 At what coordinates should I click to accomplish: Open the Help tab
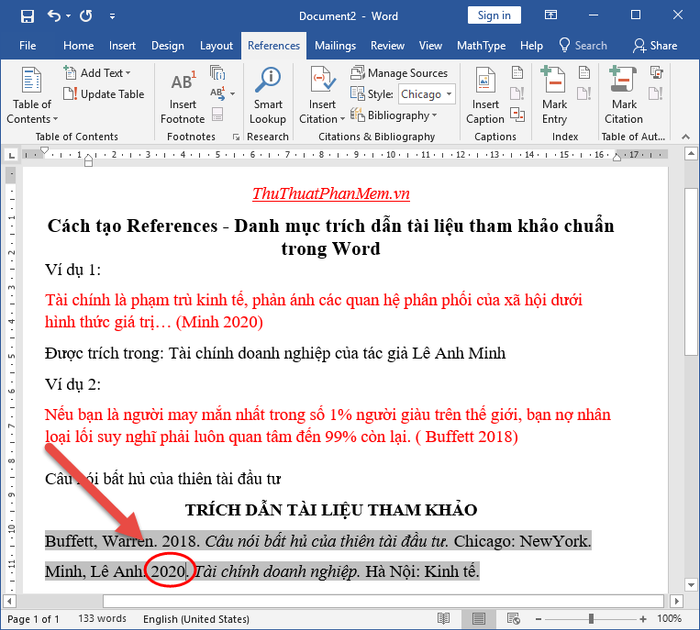click(531, 46)
